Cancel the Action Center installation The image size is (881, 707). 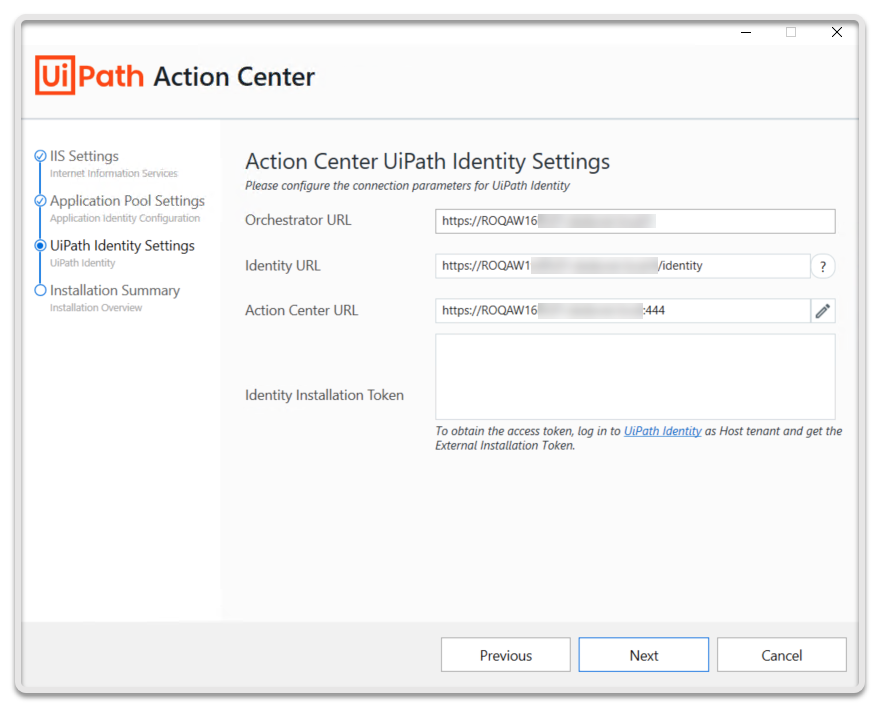point(781,655)
